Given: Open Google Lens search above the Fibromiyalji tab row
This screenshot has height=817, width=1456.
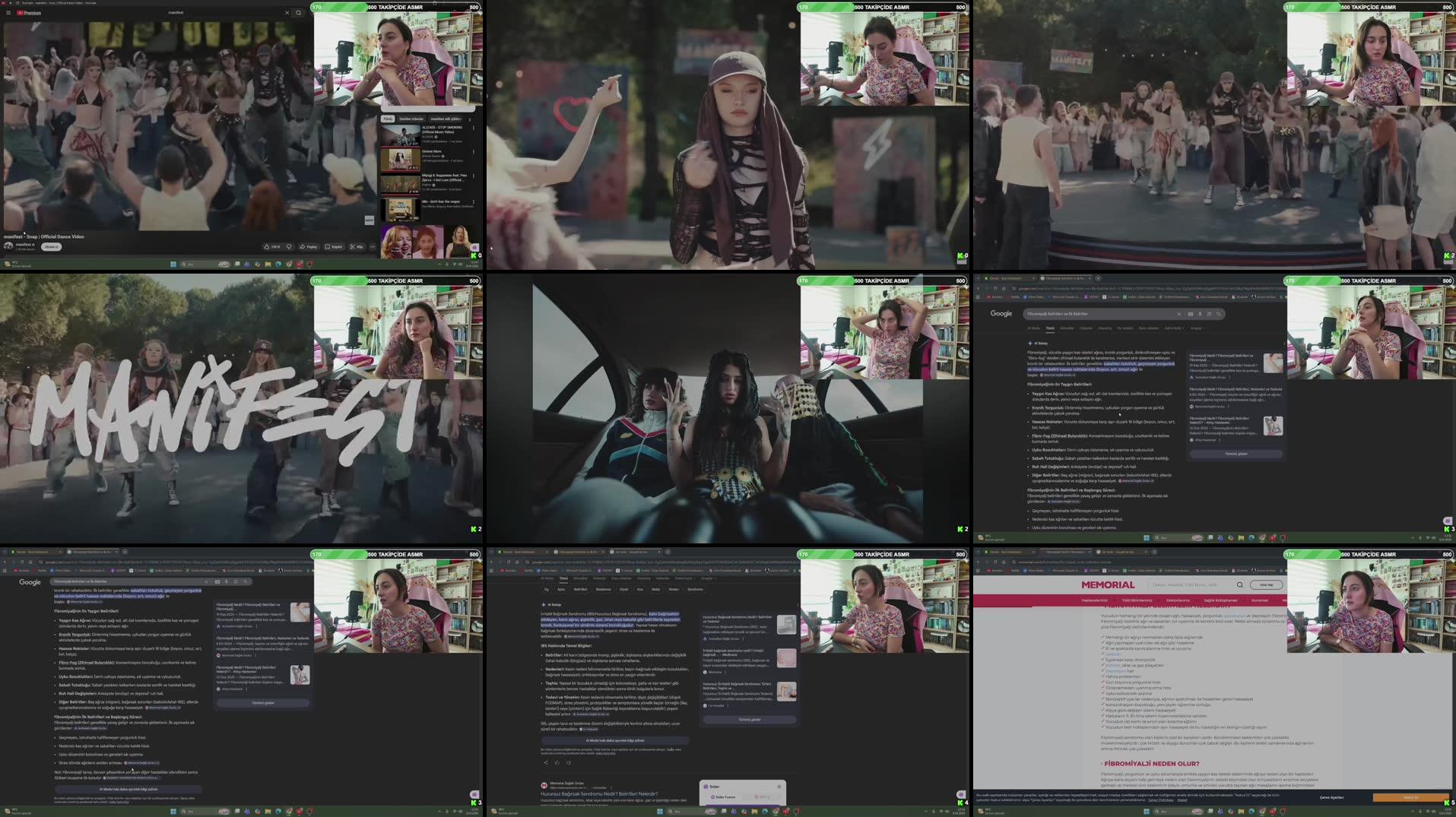Looking at the screenshot, I should (1209, 314).
